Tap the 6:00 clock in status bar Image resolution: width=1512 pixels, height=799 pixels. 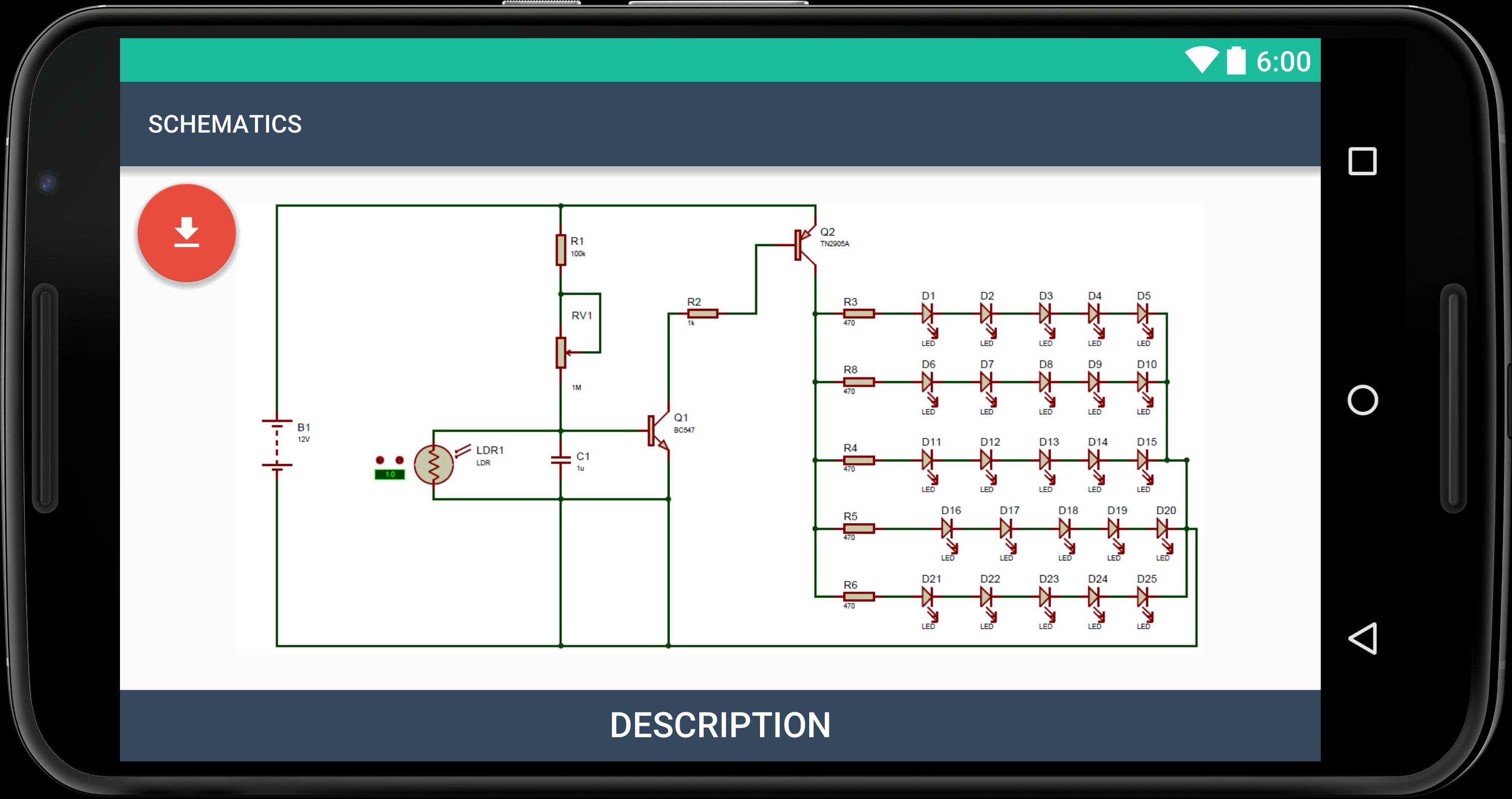(1283, 61)
